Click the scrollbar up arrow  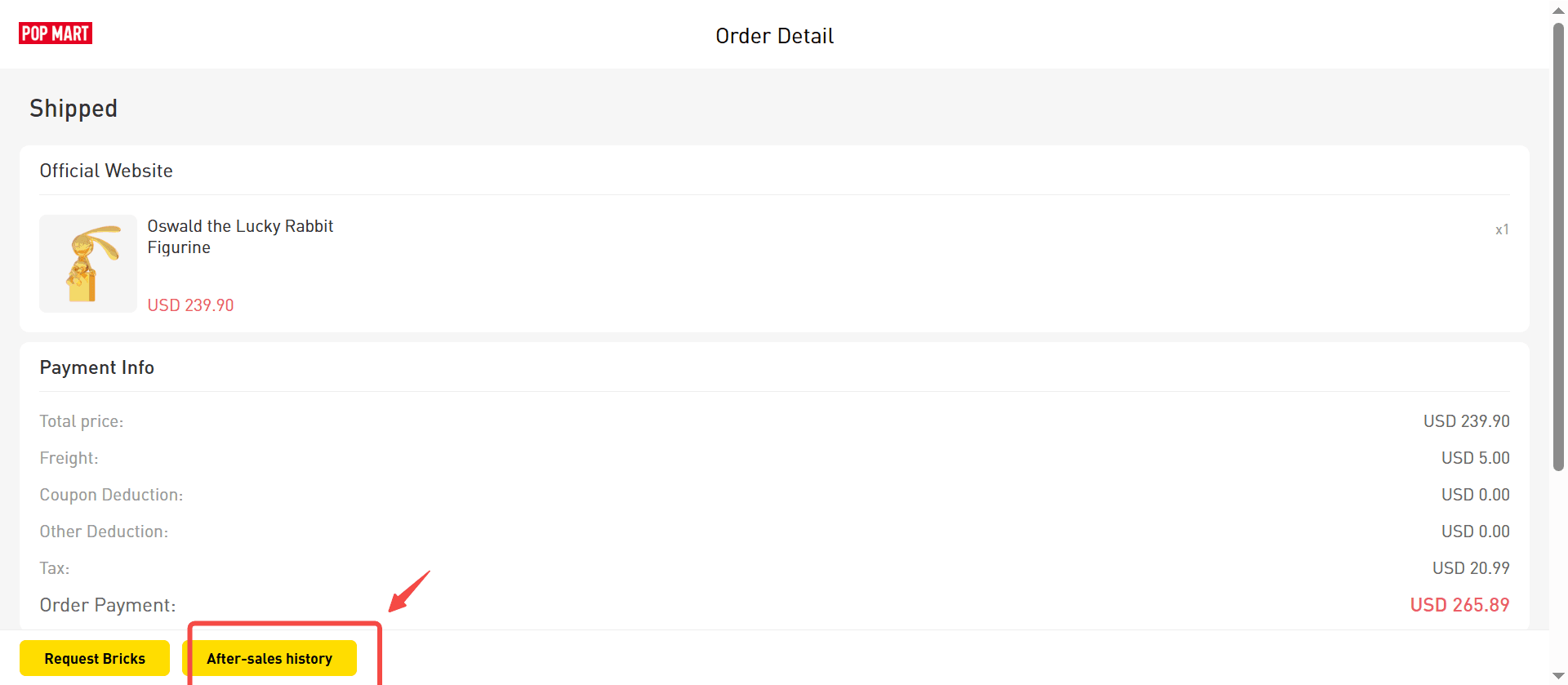point(1558,10)
